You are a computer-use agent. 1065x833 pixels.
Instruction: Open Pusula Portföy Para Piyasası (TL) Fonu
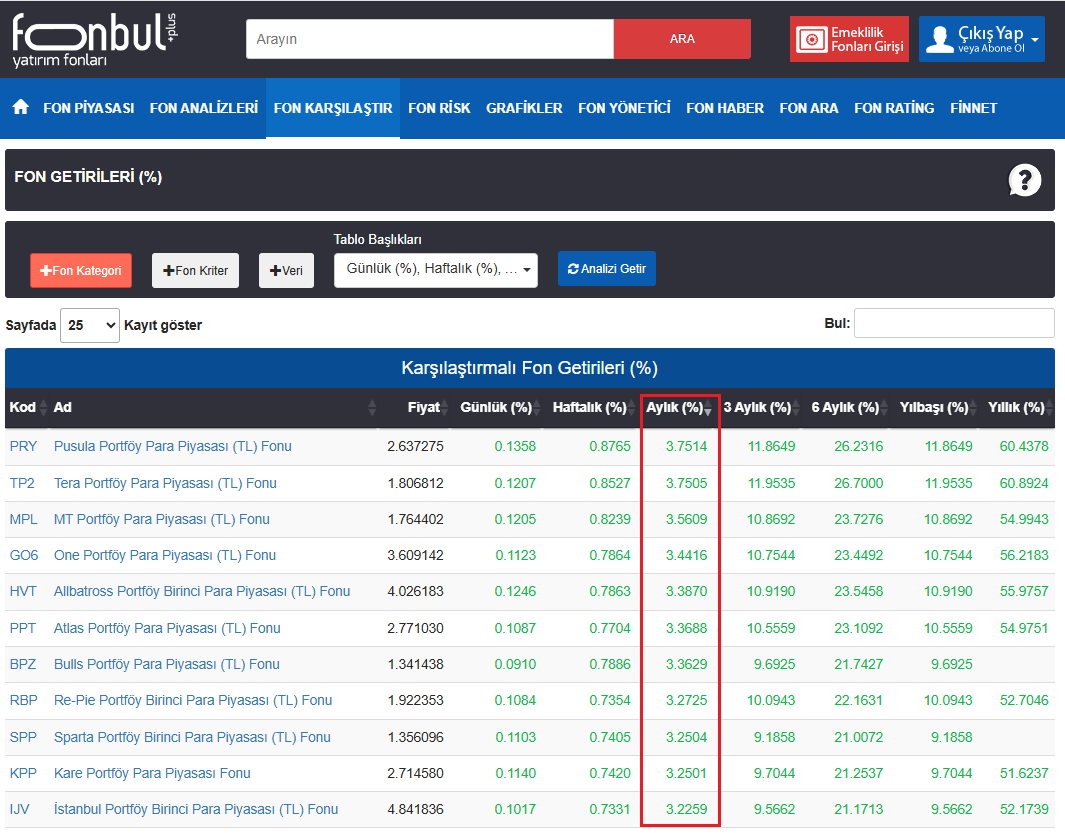173,446
